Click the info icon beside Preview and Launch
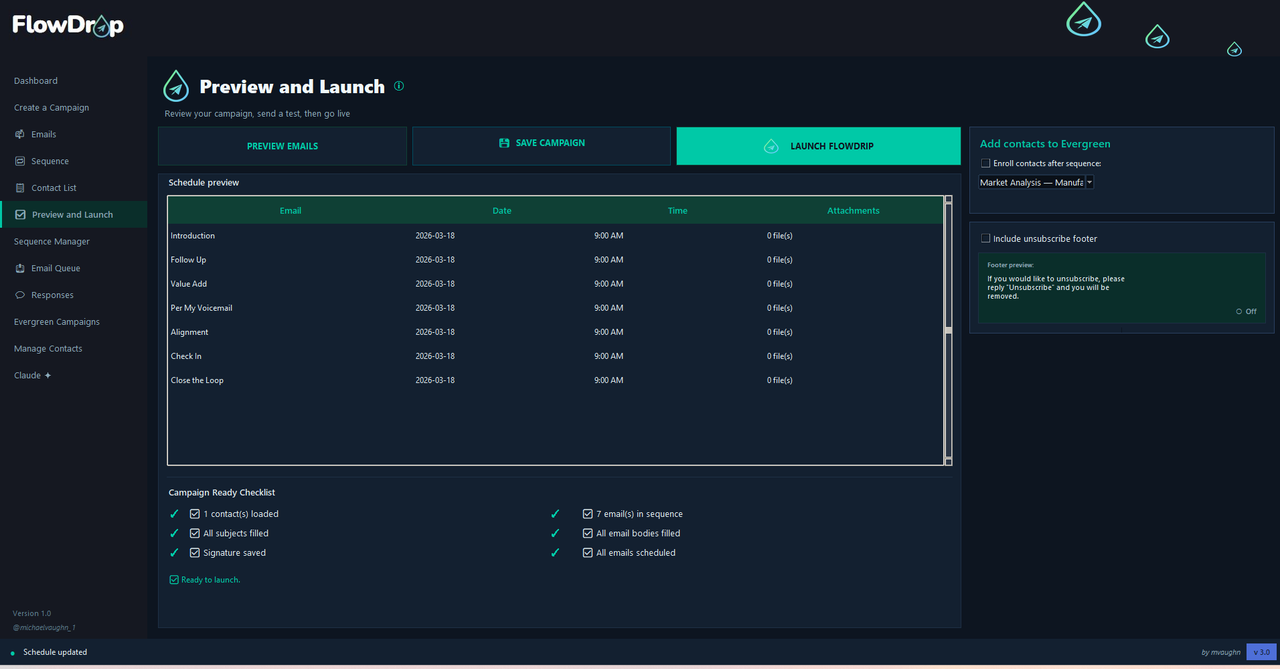Image resolution: width=1280 pixels, height=669 pixels. [x=399, y=86]
